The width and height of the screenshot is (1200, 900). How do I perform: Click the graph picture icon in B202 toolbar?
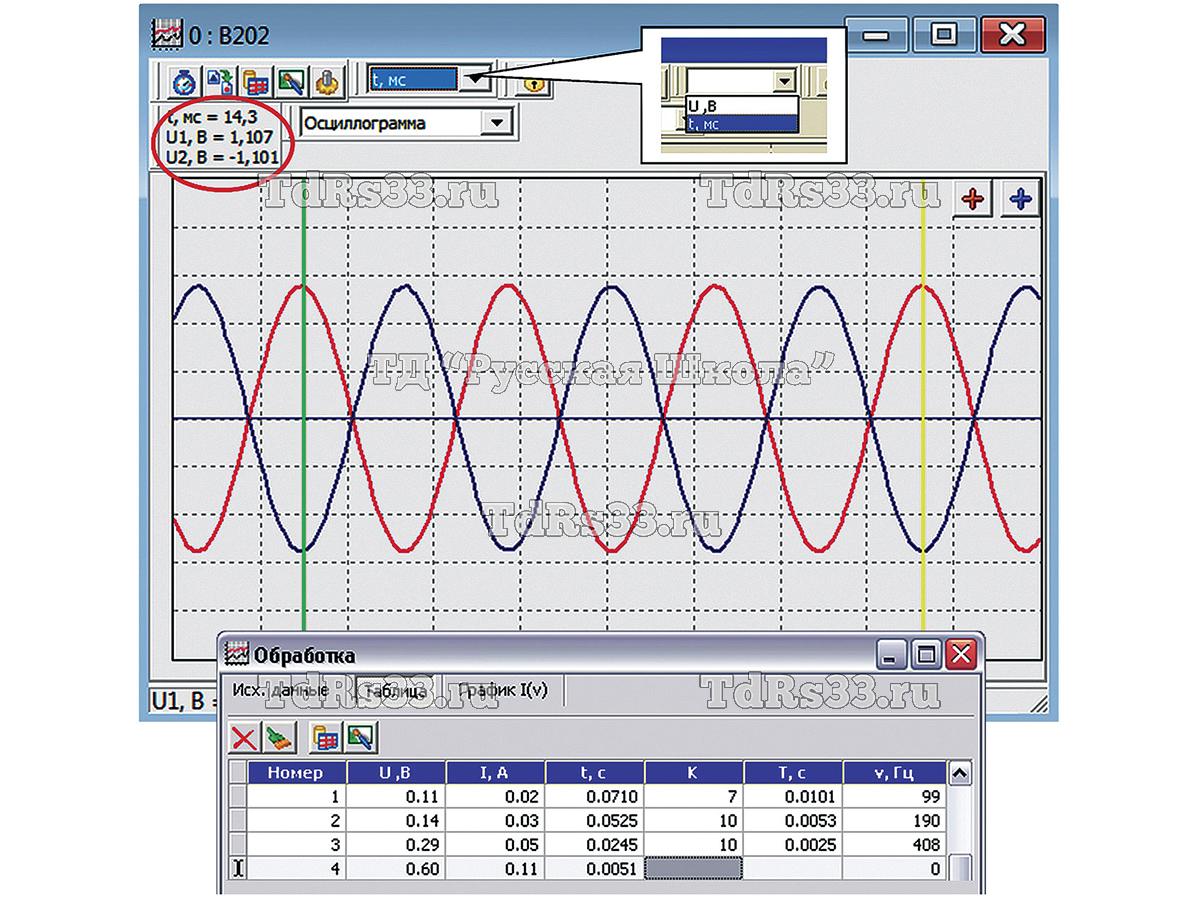291,81
